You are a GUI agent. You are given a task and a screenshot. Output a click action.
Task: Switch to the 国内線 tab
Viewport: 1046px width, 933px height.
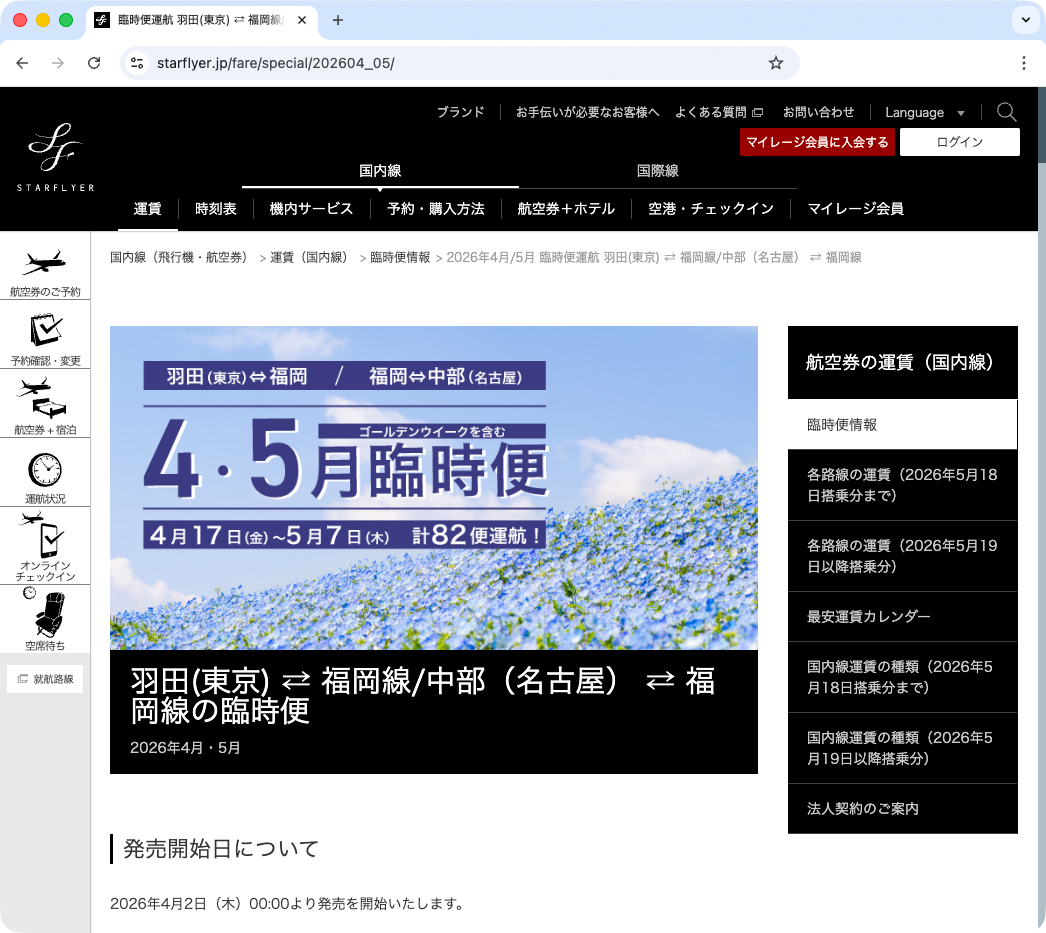point(380,170)
